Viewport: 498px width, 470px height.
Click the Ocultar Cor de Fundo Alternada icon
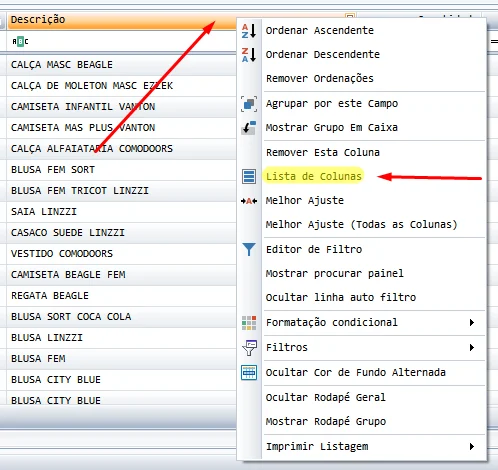tap(249, 372)
